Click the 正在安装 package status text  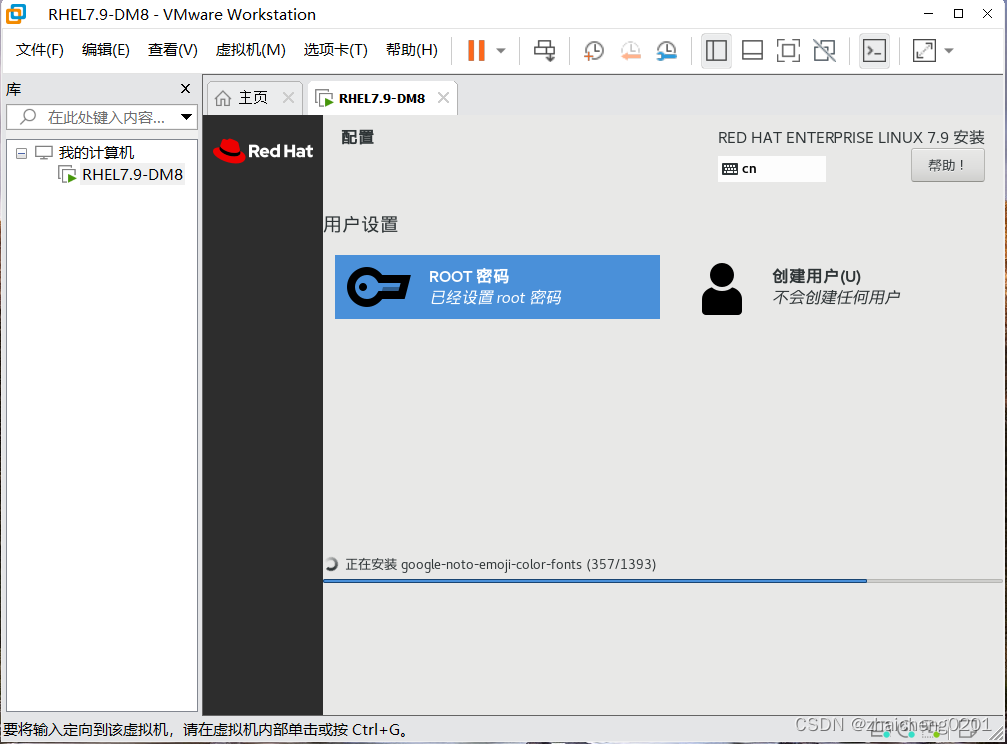[500, 564]
